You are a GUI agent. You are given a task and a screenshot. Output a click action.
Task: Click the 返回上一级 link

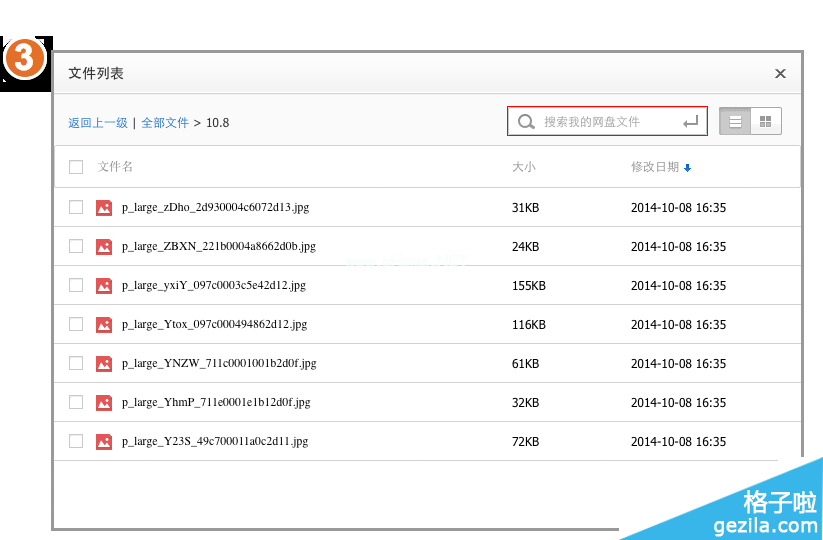click(98, 123)
